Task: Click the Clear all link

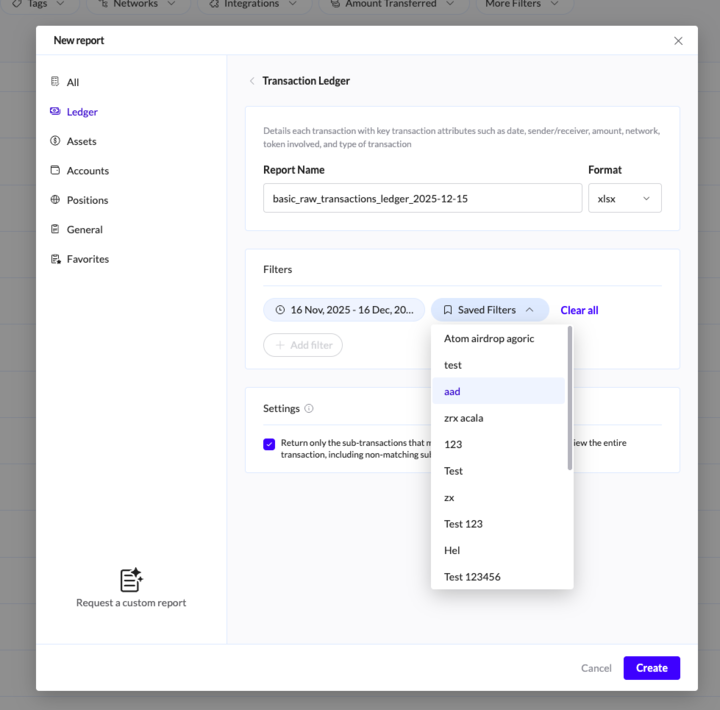Action: click(579, 310)
